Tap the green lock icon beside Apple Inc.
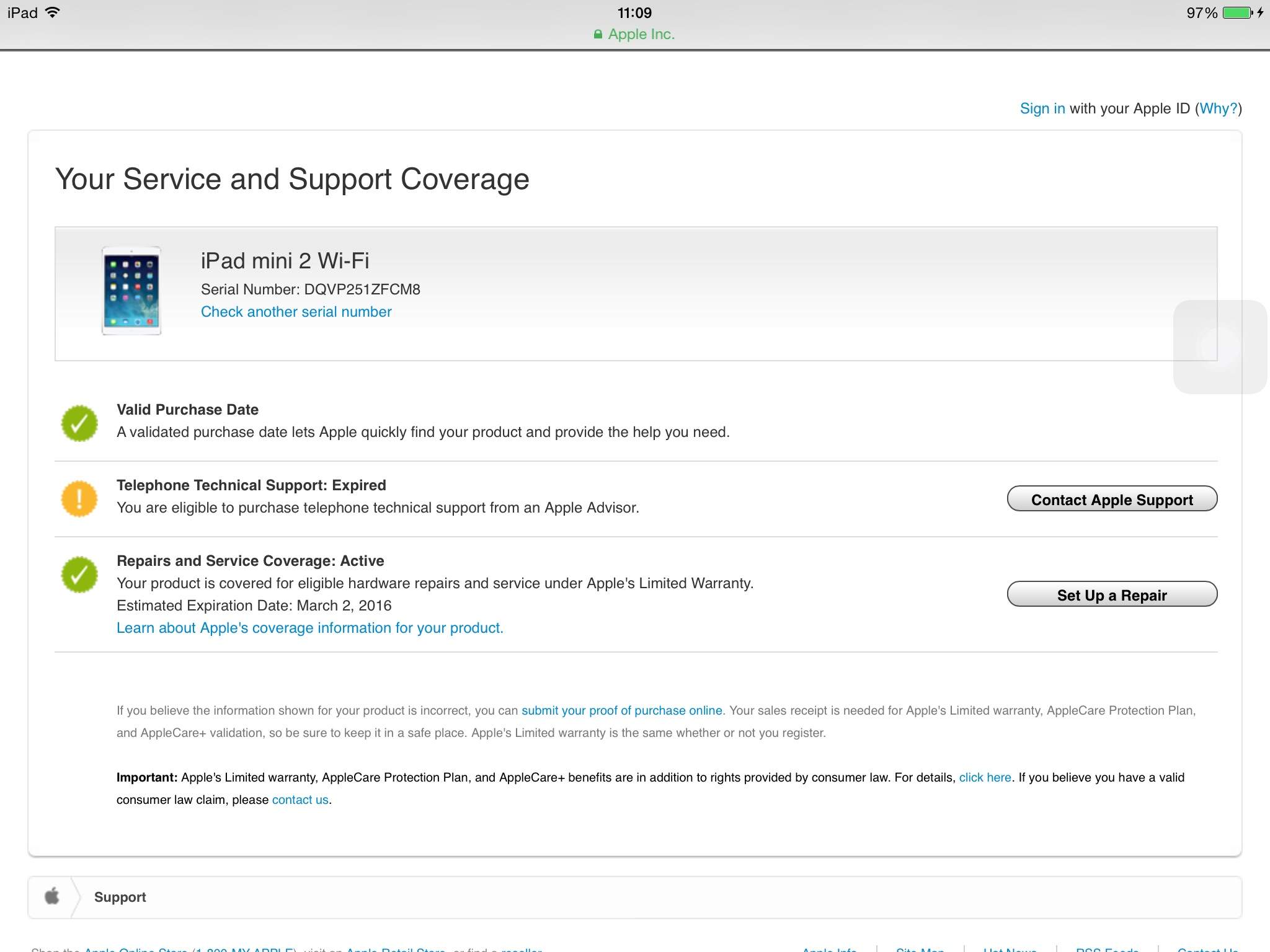1270x952 pixels. [x=598, y=35]
